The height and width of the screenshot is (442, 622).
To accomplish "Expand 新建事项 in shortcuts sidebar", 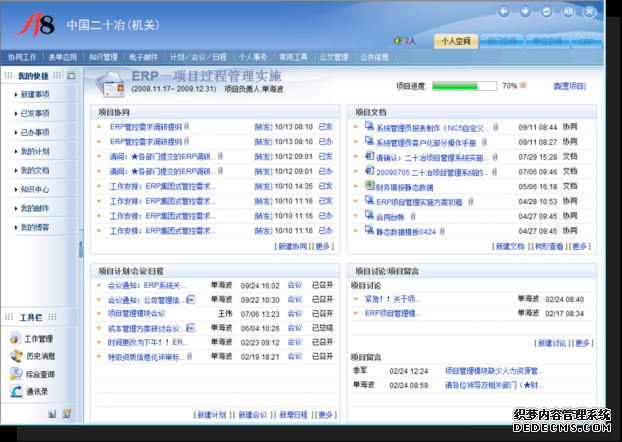I will pos(33,95).
